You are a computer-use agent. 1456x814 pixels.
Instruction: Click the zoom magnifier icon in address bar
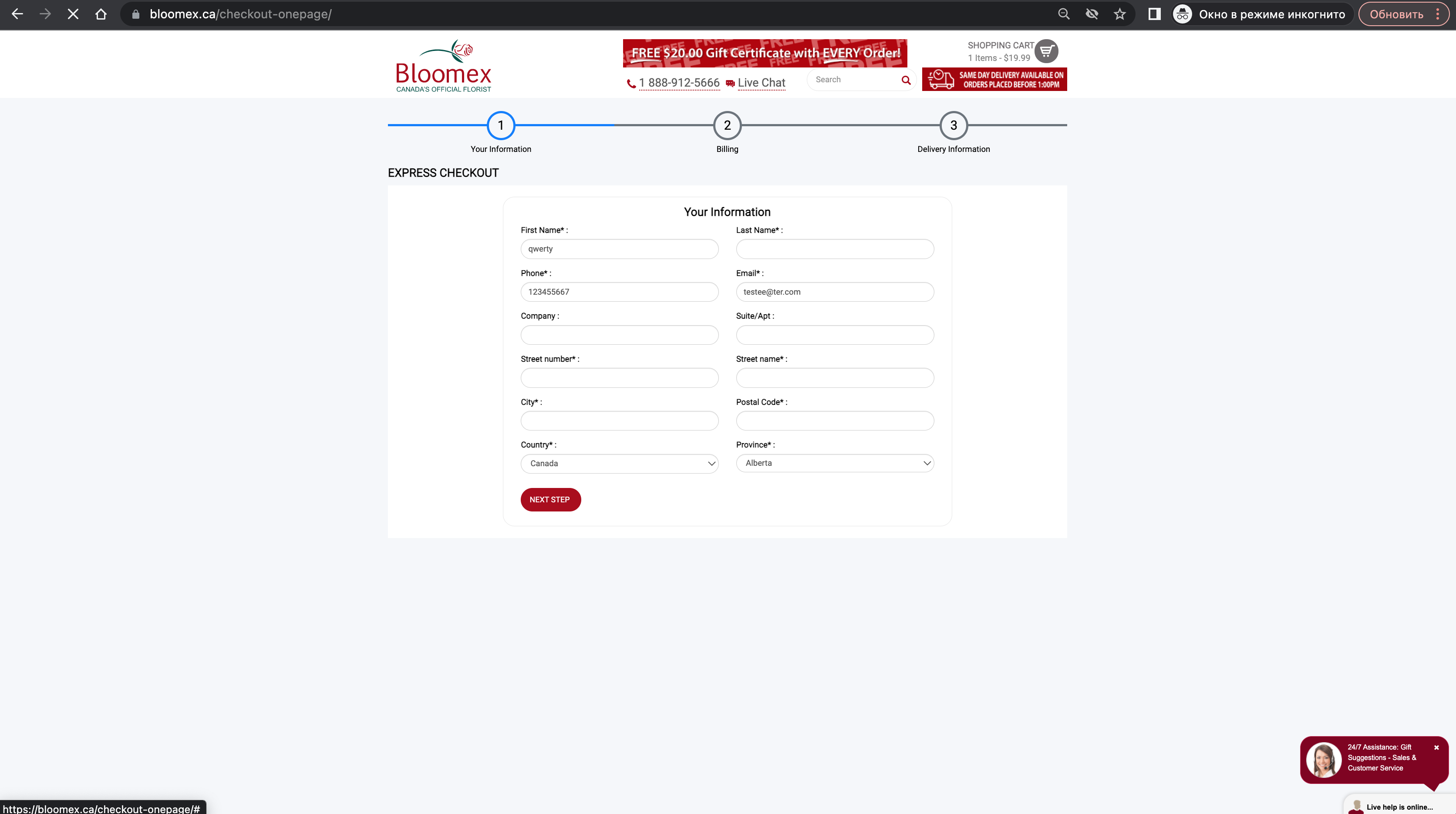pyautogui.click(x=1064, y=14)
